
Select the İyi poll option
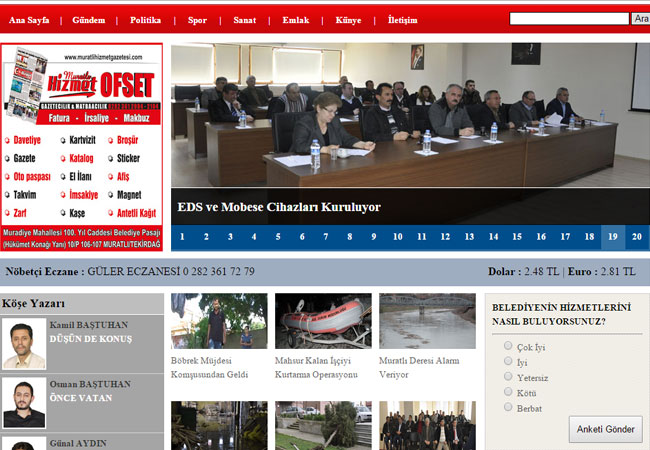[x=508, y=361]
